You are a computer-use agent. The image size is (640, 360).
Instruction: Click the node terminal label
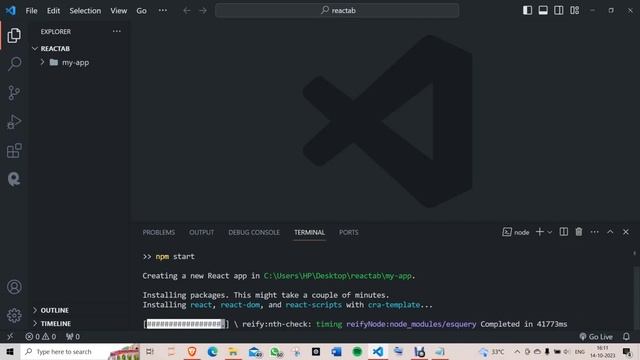(516, 232)
